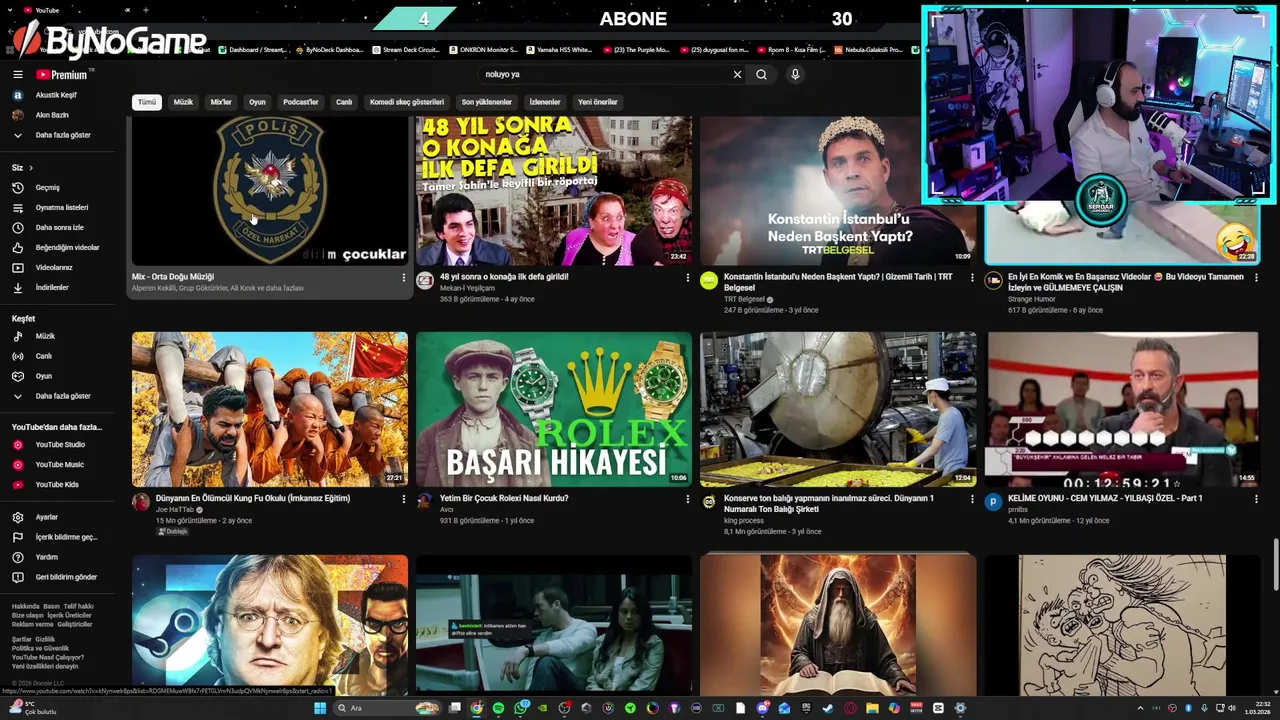The image size is (1280, 720).
Task: Open the Strange Humor channel link
Action: click(1034, 299)
